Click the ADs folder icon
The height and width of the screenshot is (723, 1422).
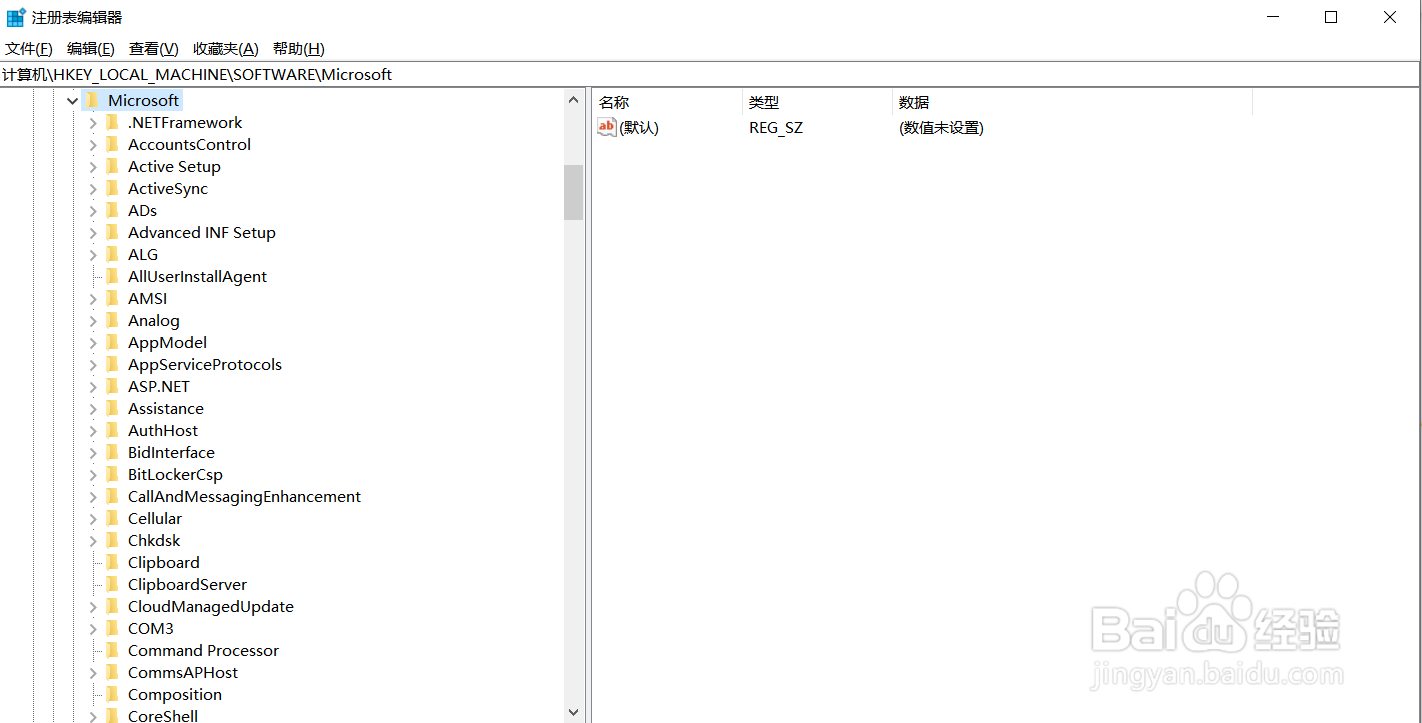tap(112, 210)
